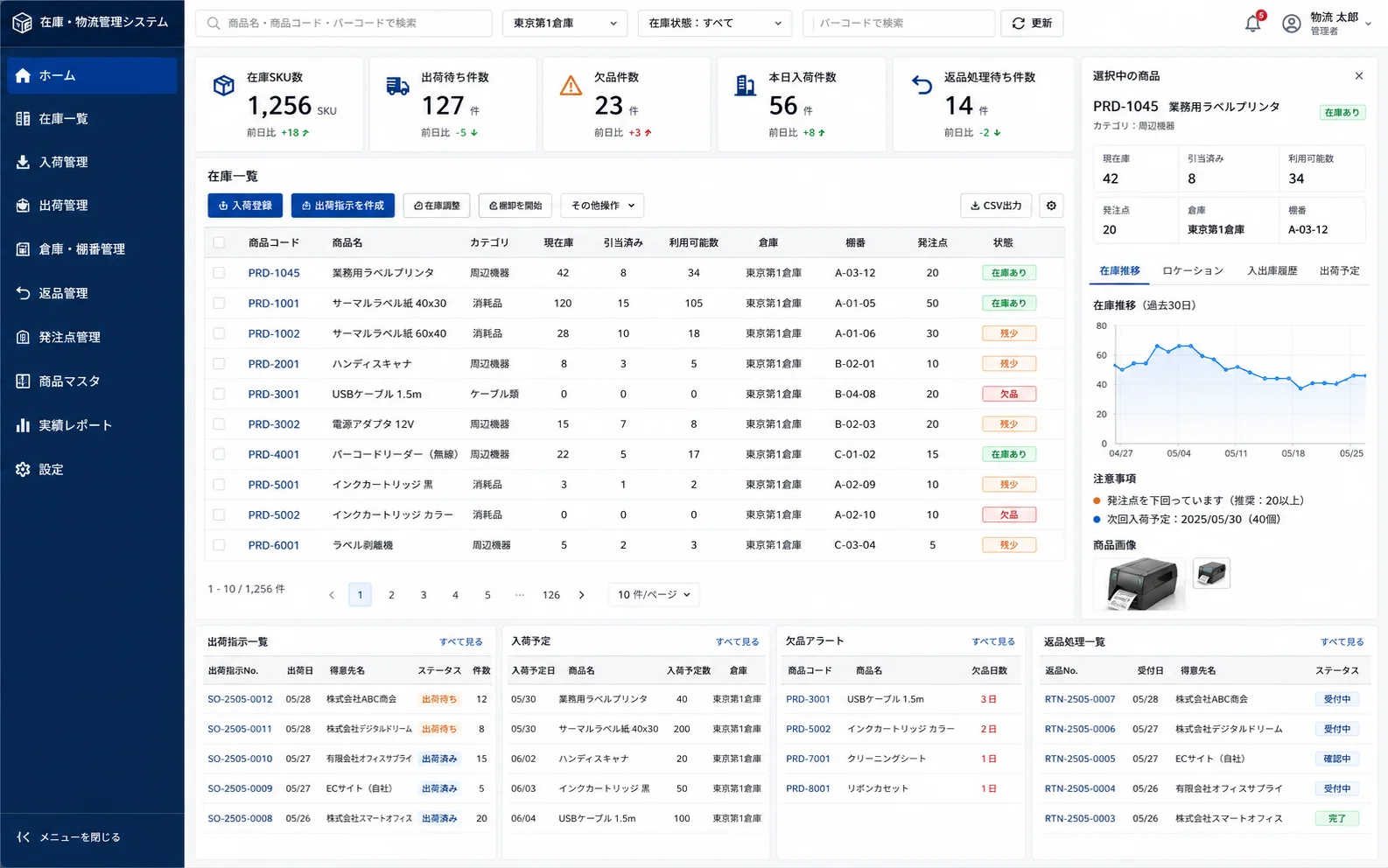This screenshot has height=868, width=1388.
Task: Expand the その他操作 dropdown
Action: 603,206
